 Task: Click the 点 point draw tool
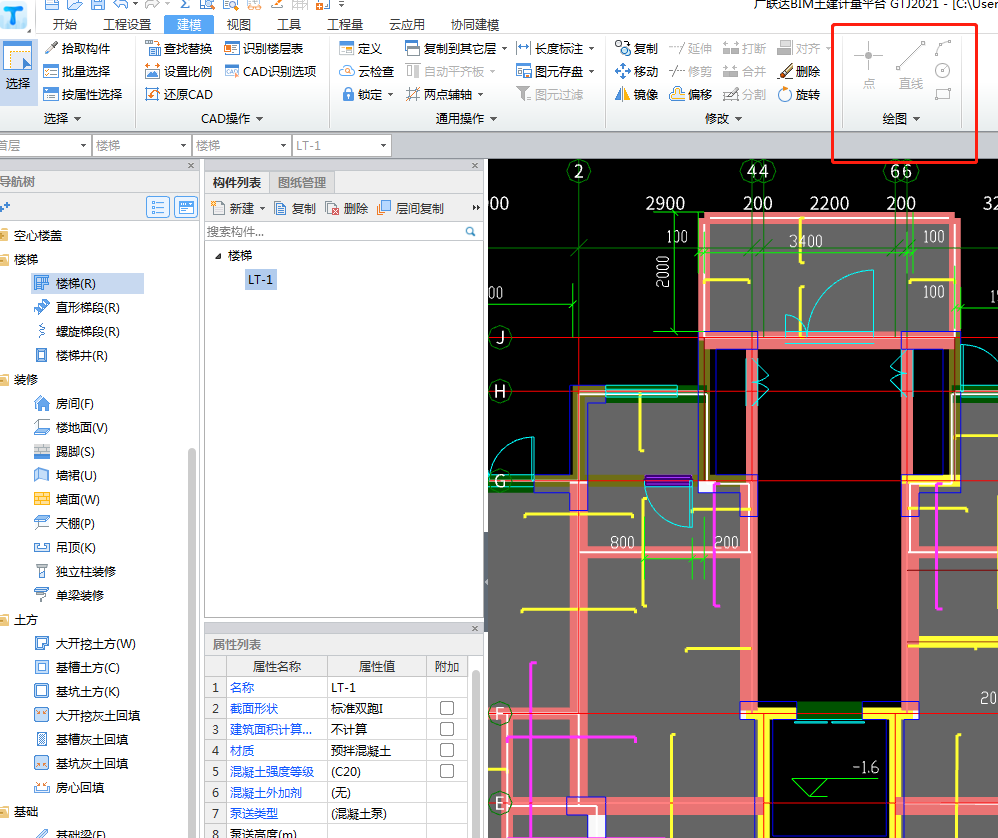(868, 66)
